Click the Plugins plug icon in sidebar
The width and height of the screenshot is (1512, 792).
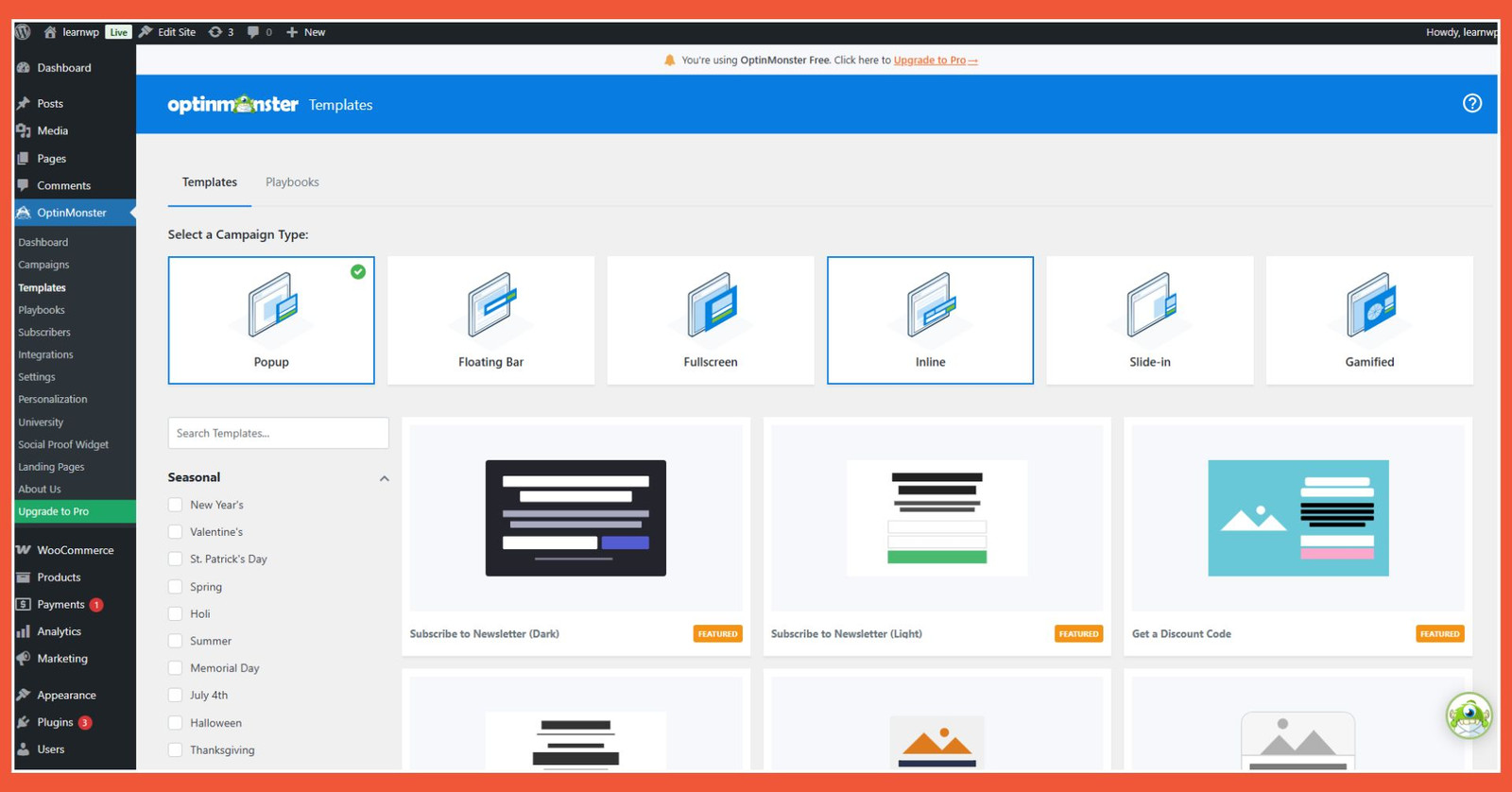point(24,722)
